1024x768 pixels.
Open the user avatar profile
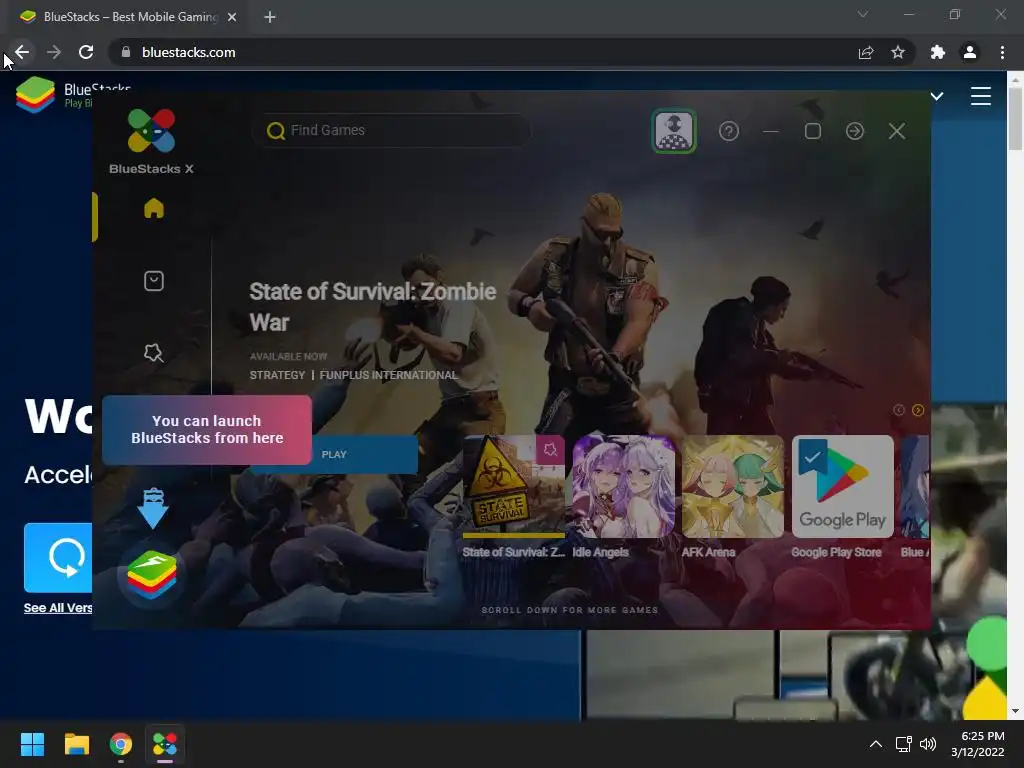674,131
